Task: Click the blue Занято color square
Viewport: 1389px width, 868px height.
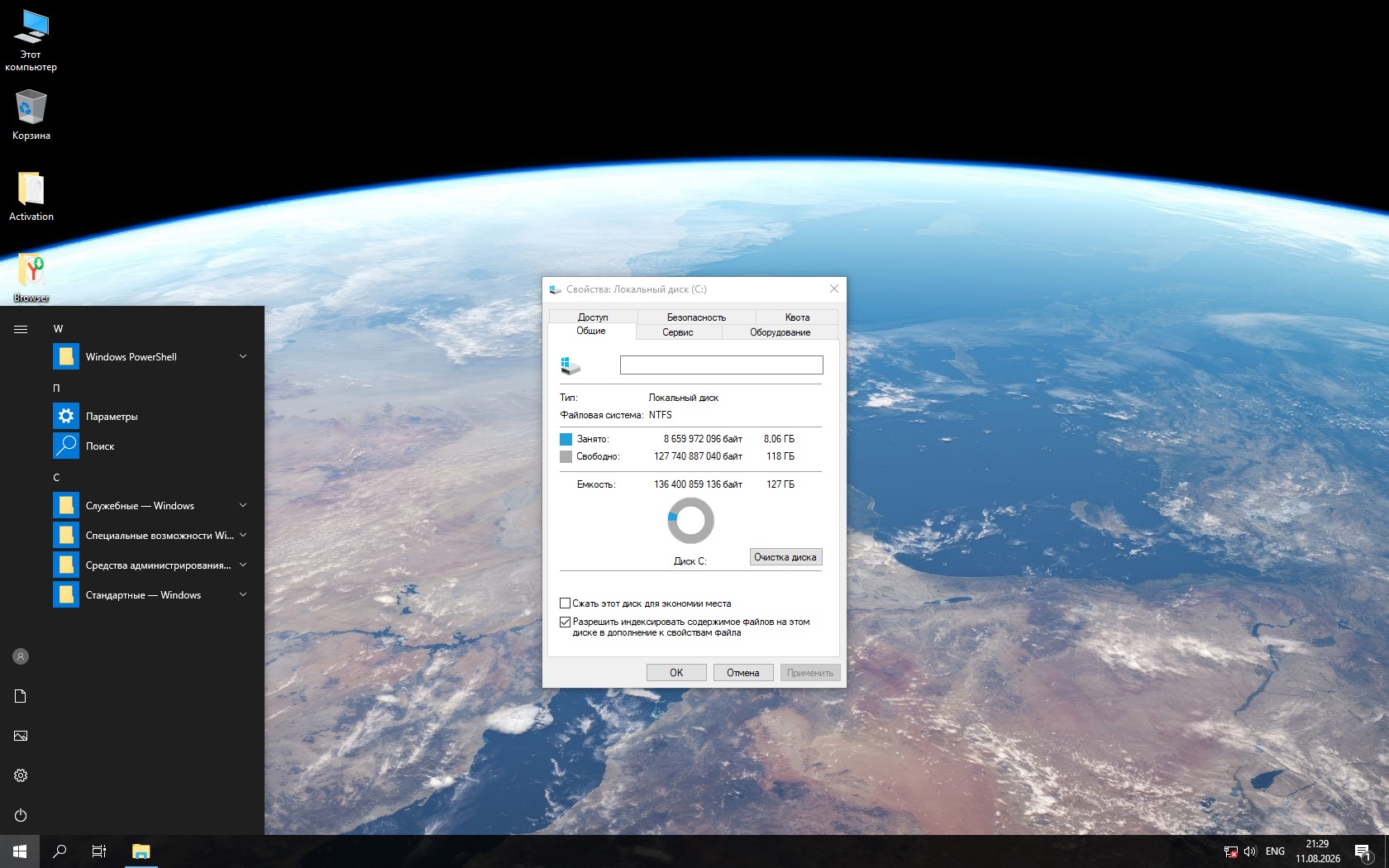Action: click(x=566, y=439)
